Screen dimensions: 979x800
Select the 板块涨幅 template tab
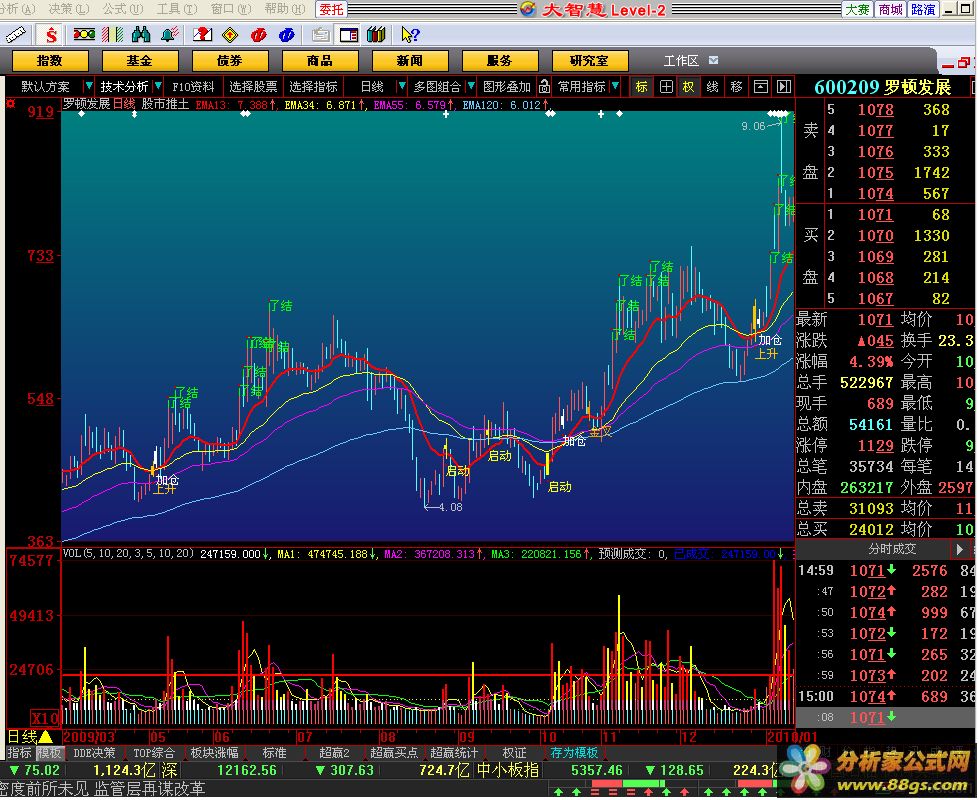214,753
